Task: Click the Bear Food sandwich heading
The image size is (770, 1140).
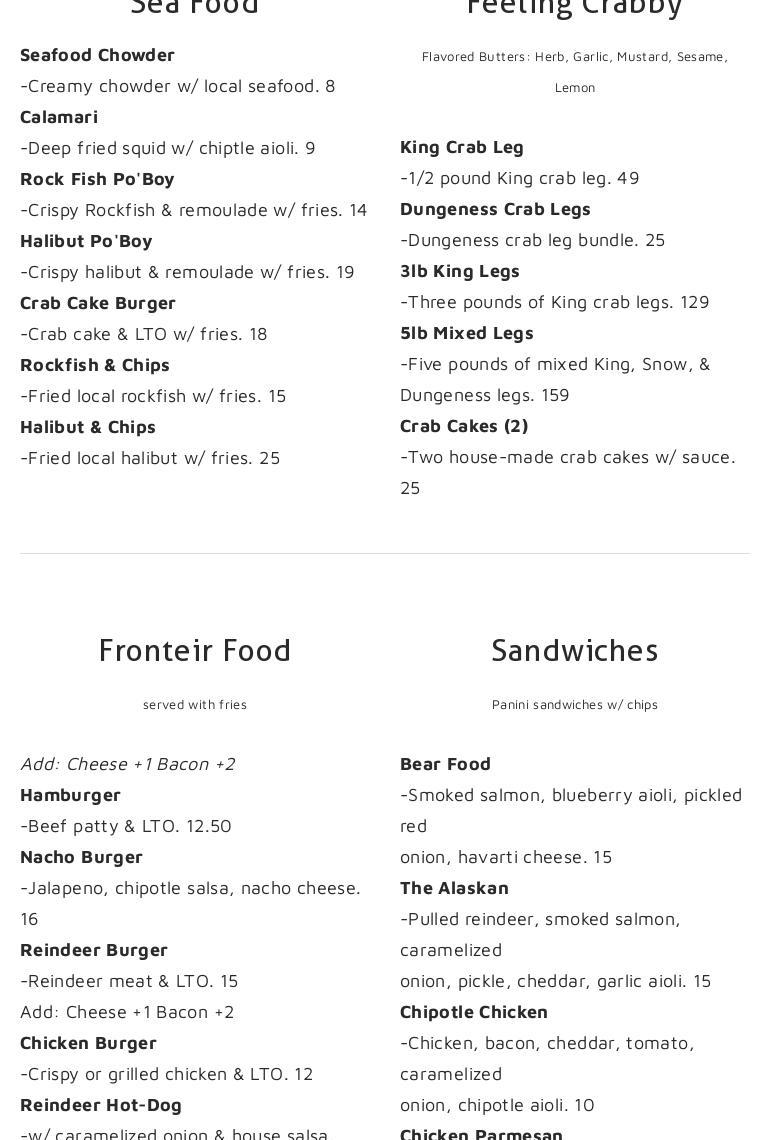Action: pos(445,764)
